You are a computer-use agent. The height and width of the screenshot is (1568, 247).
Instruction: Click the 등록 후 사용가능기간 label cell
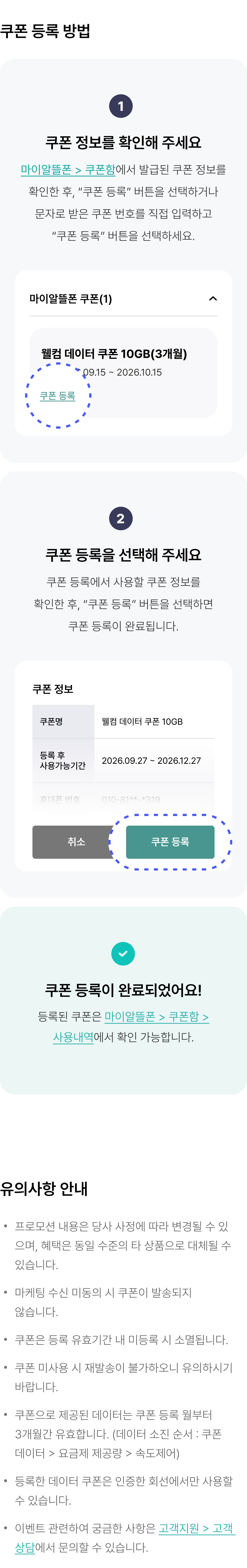pyautogui.click(x=63, y=760)
